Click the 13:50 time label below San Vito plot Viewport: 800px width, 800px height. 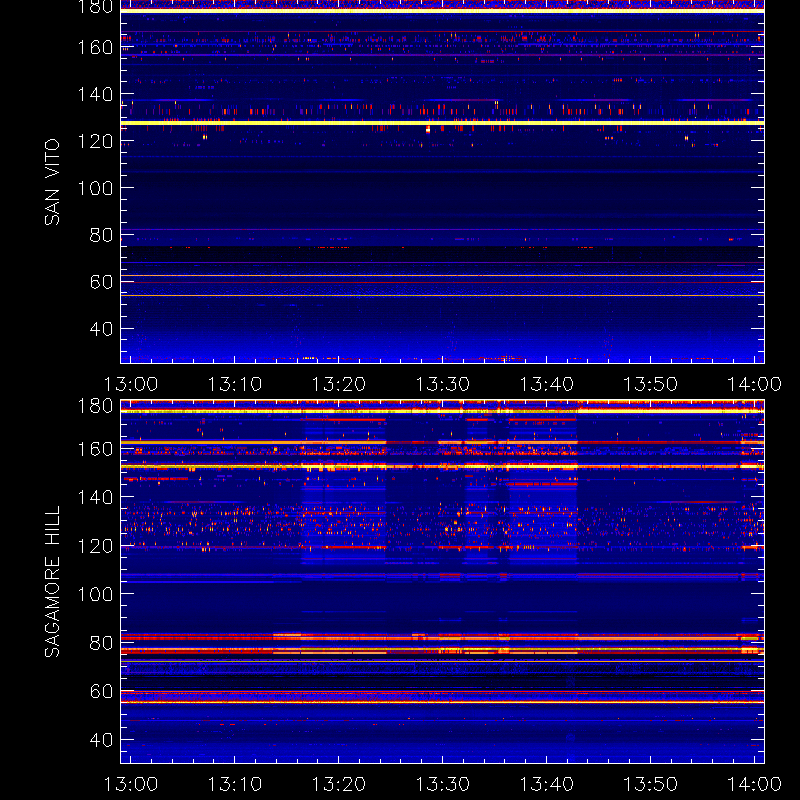(651, 384)
